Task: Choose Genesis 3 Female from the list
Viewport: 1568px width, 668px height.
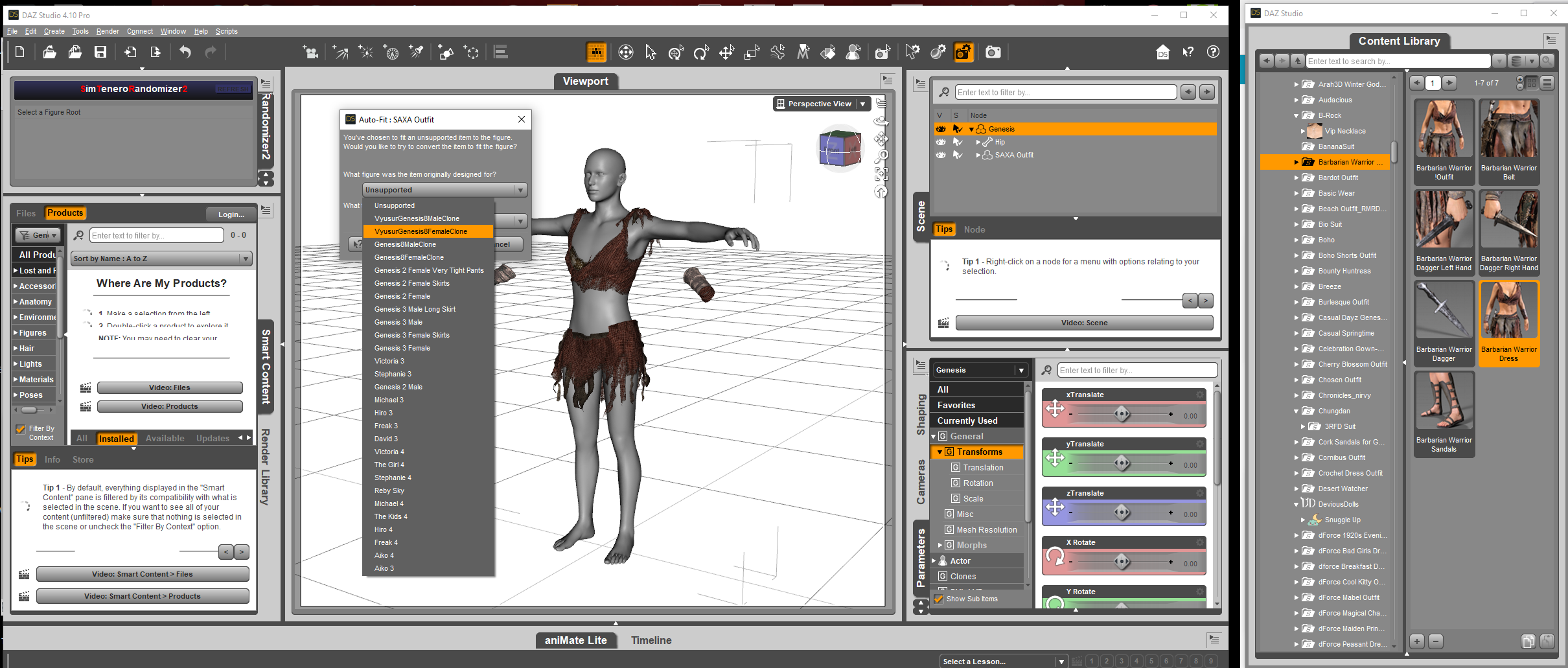Action: tap(402, 348)
